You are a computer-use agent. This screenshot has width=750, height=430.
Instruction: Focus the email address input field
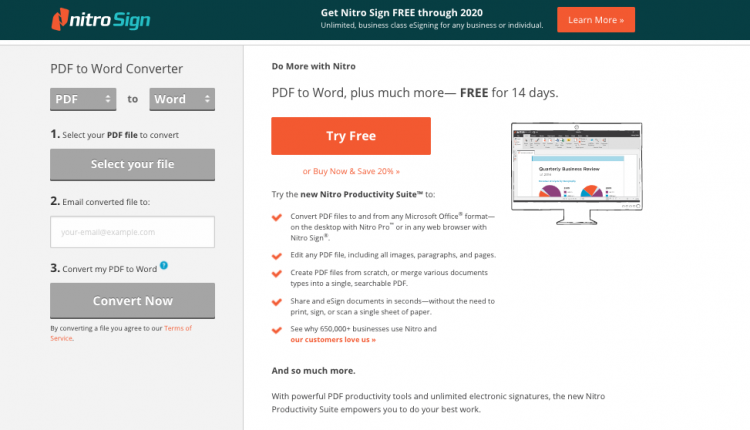132,232
